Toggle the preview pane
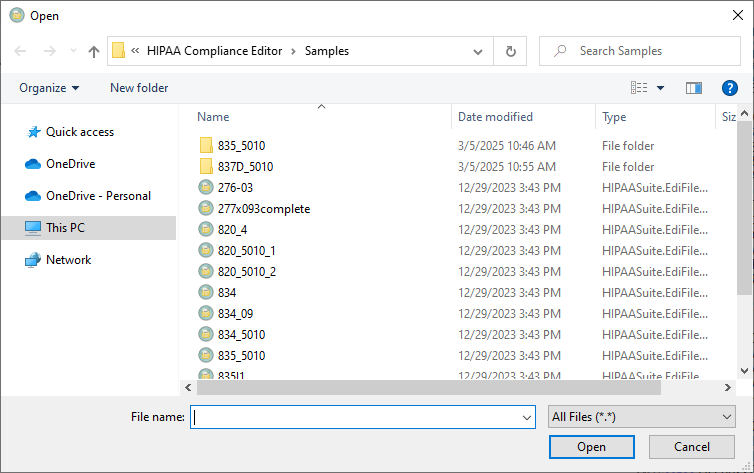This screenshot has width=754, height=473. [693, 88]
